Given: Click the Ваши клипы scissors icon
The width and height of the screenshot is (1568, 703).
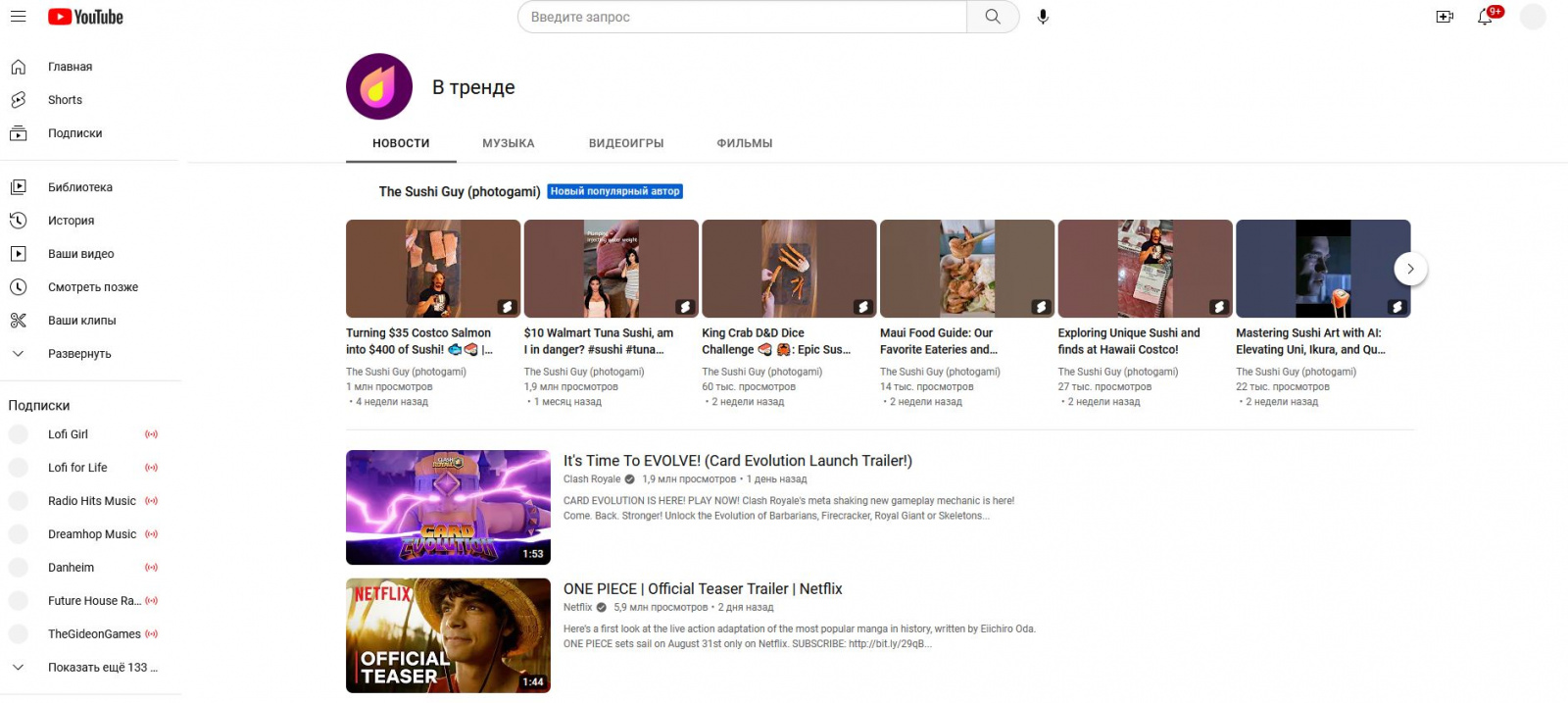Looking at the screenshot, I should pos(18,321).
